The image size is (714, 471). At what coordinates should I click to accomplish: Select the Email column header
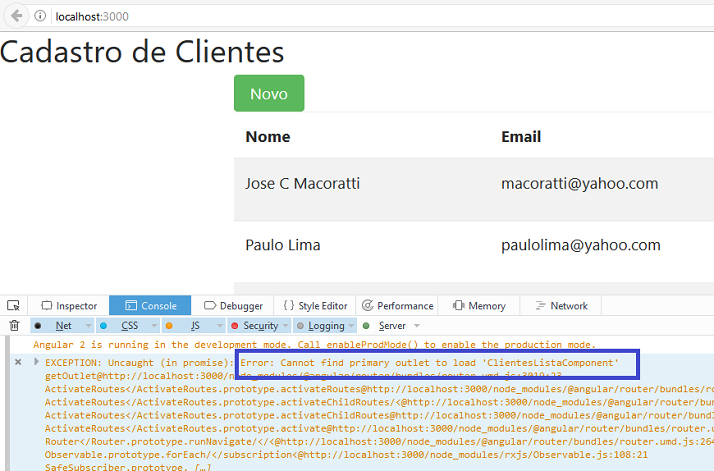pos(521,137)
